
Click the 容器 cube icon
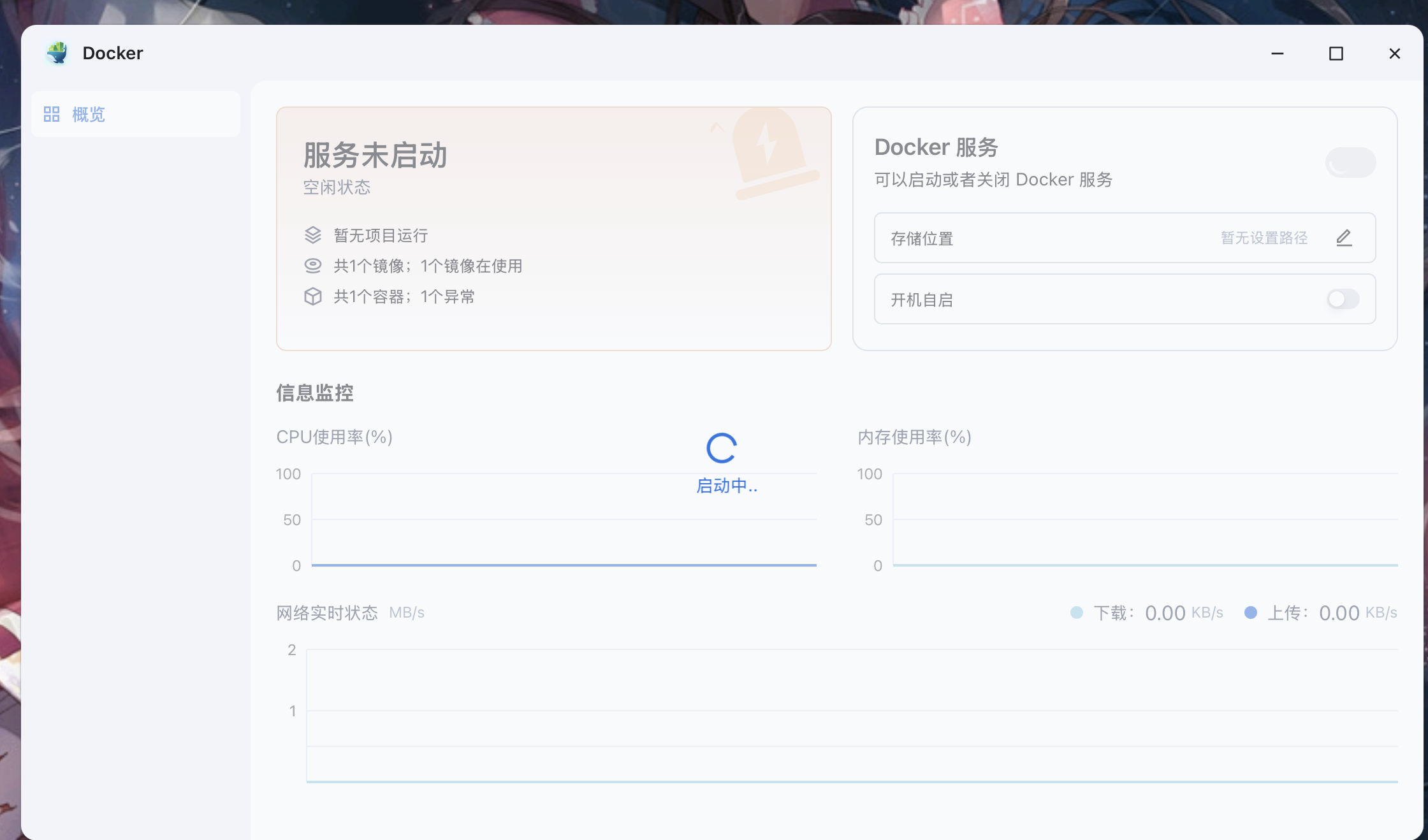(312, 296)
